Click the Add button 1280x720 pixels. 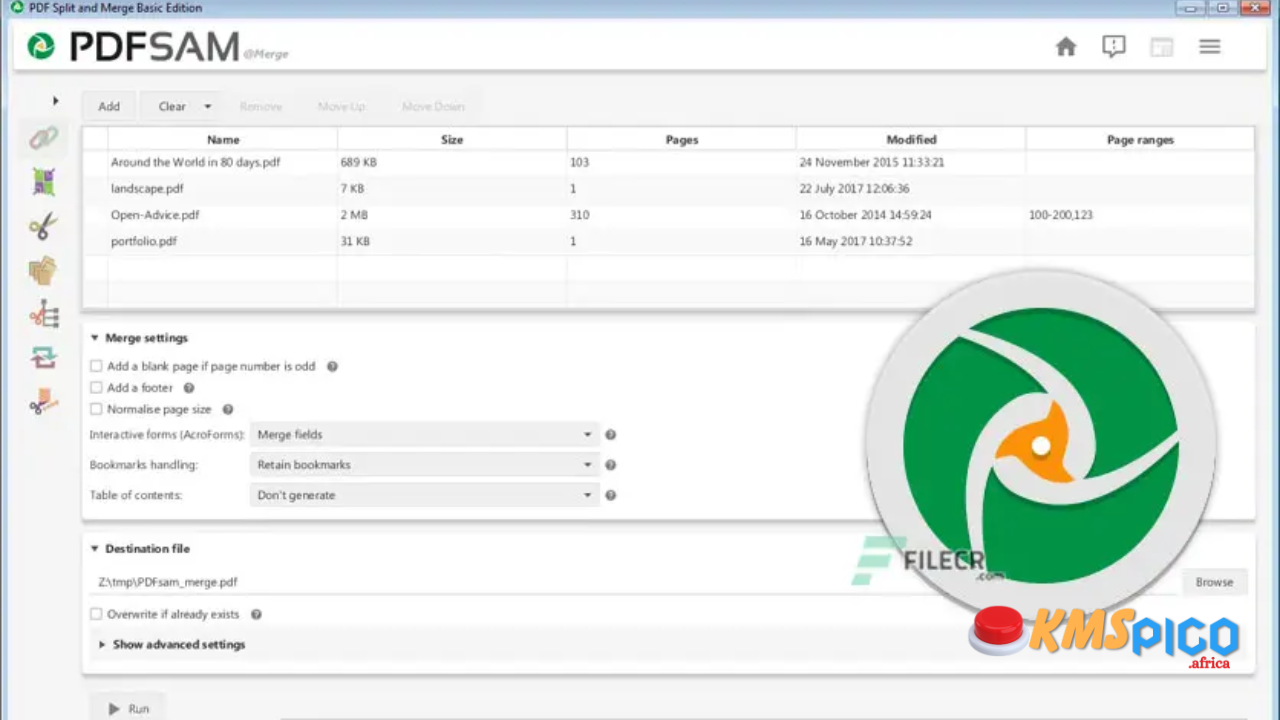(x=109, y=106)
